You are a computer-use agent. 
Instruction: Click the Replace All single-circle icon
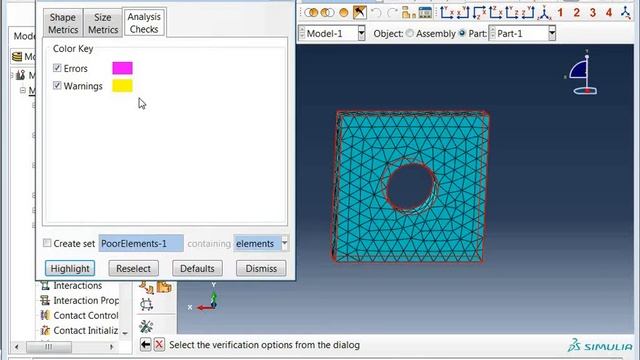(344, 13)
